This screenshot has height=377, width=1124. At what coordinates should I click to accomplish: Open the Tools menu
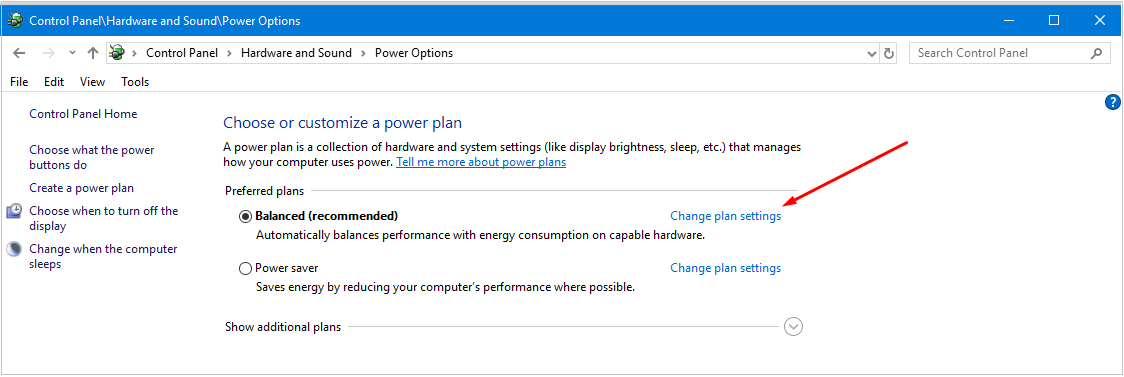(x=135, y=82)
